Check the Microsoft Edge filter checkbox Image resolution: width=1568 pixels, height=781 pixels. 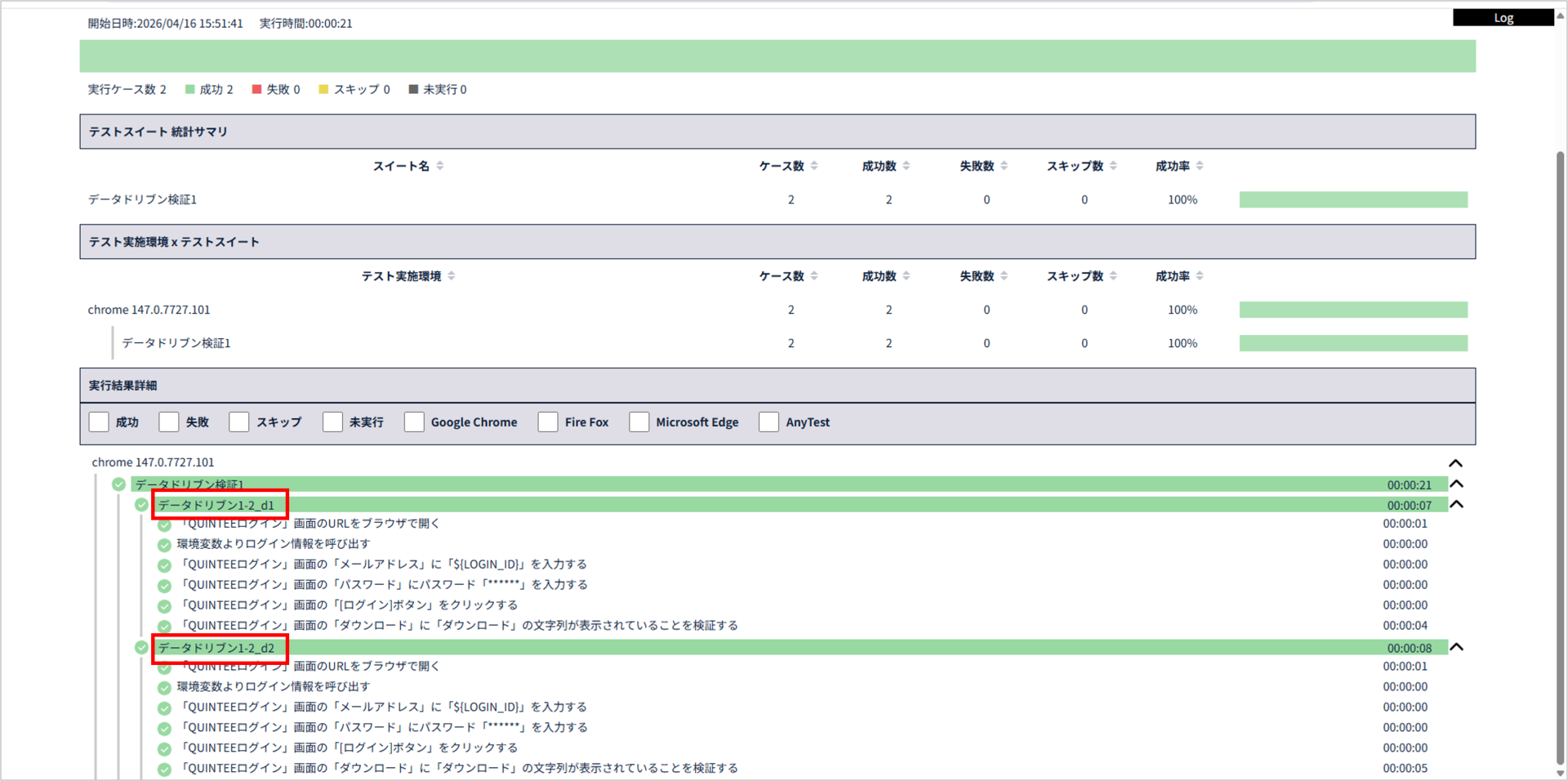pos(639,422)
